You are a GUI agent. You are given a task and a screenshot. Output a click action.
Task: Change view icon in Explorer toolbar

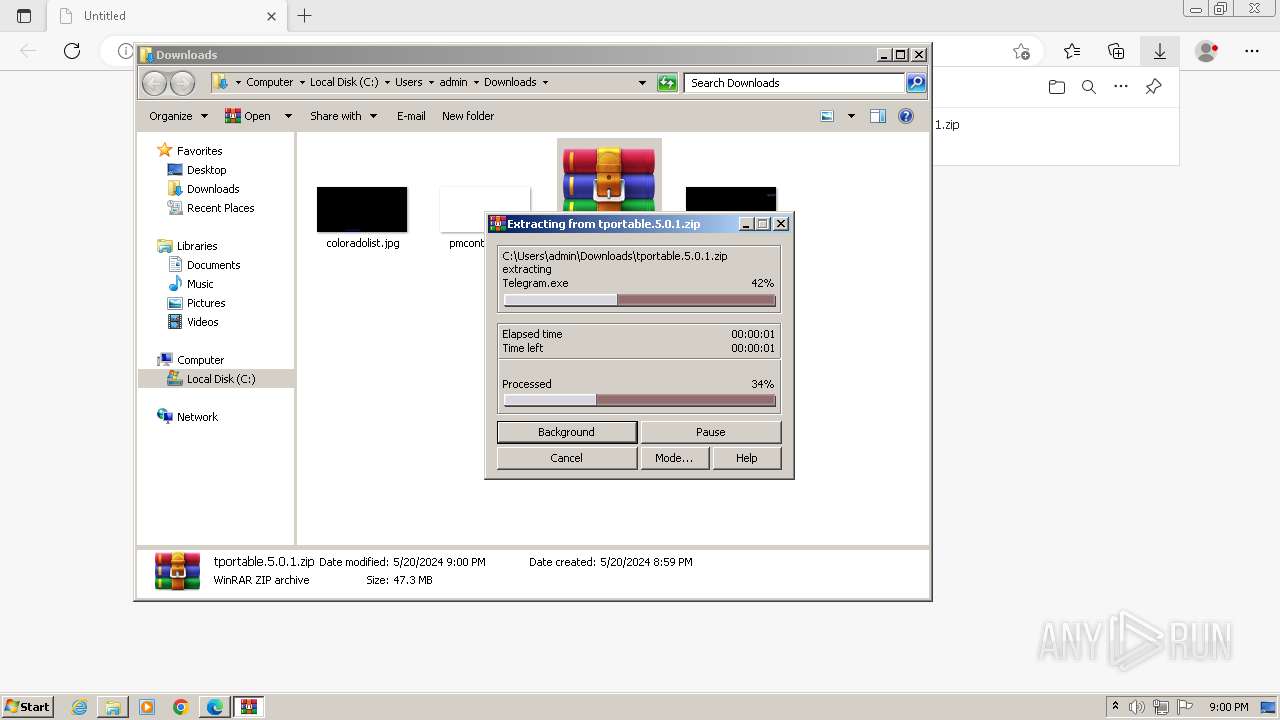[827, 116]
